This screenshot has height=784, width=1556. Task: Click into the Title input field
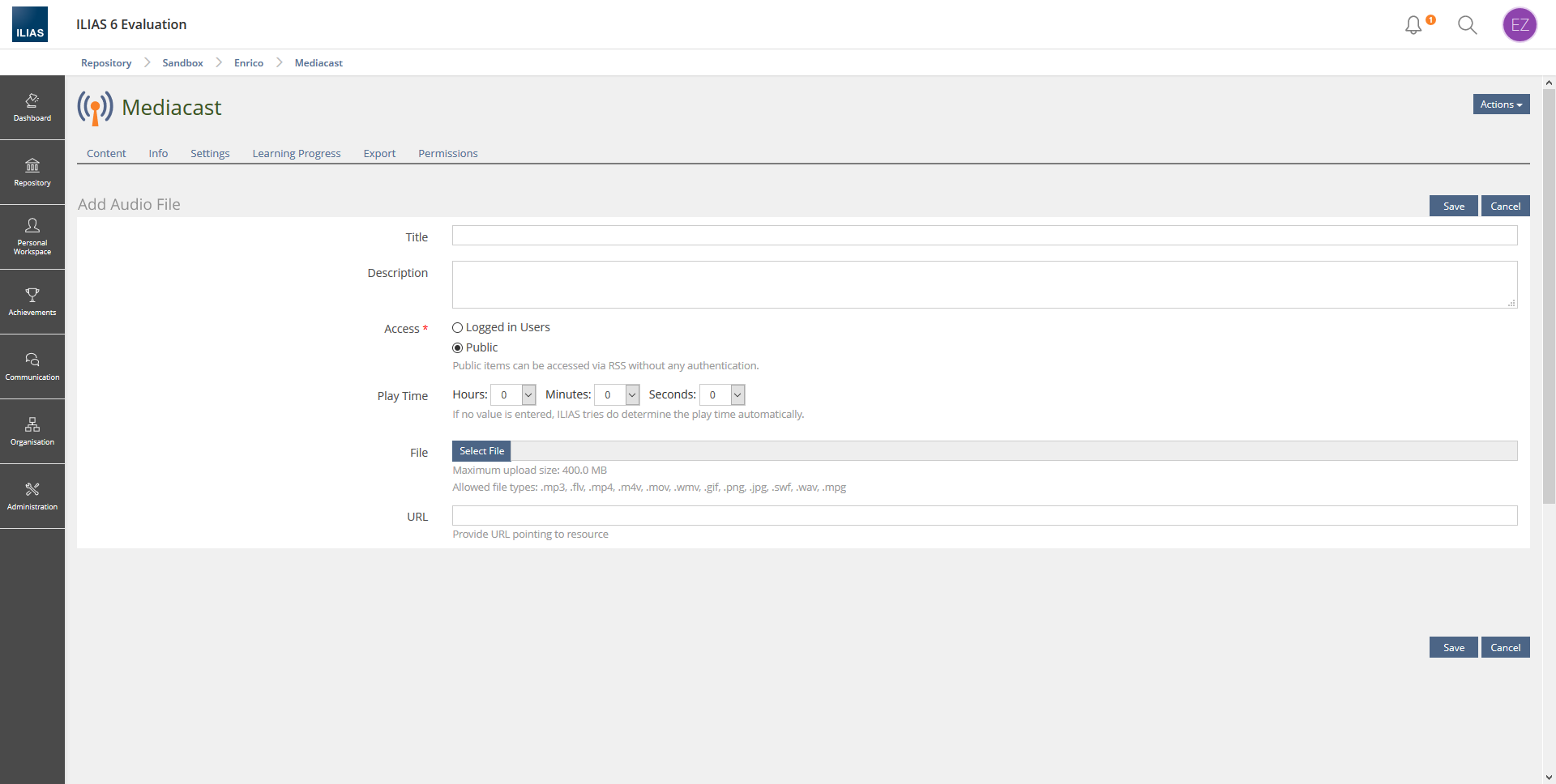click(x=984, y=236)
